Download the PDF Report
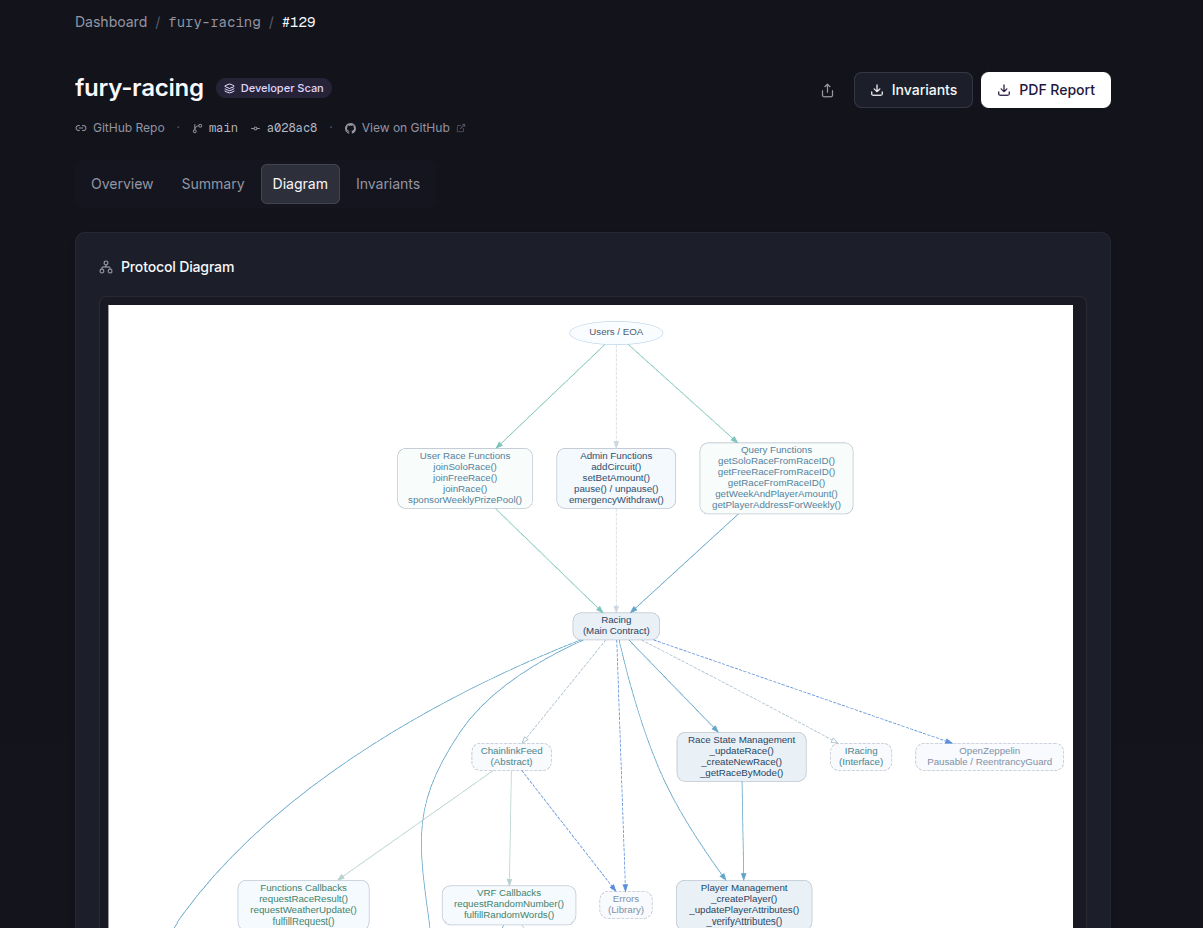1203x928 pixels. [x=1046, y=90]
